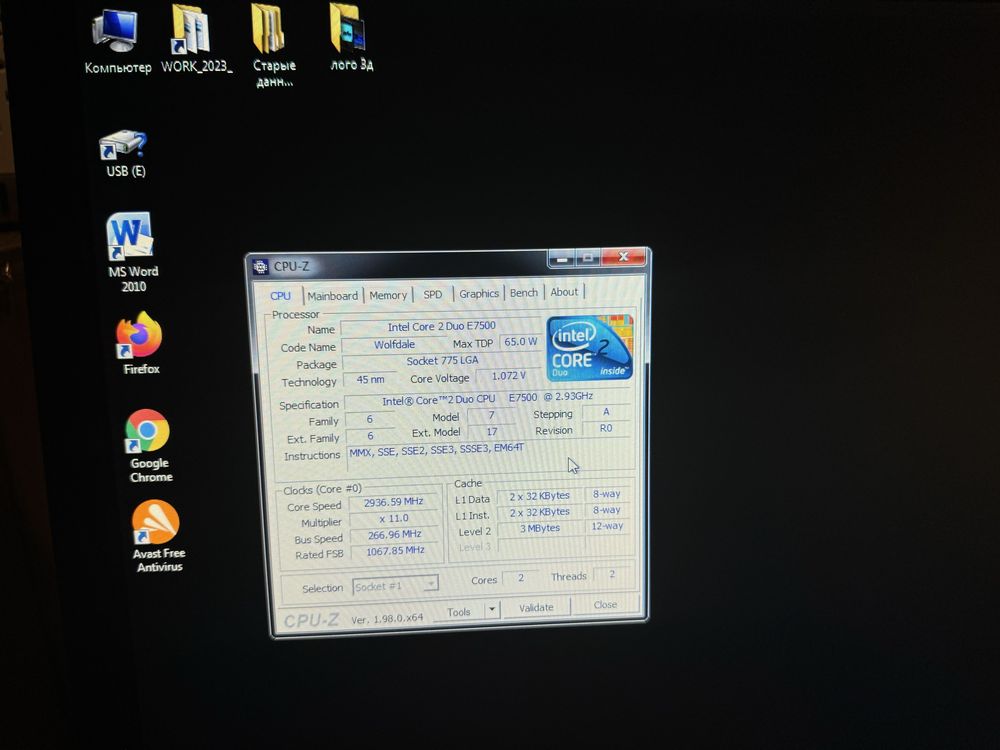Click the Ver. 1.98.0.x64 version text
This screenshot has height=750, width=1000.
(387, 619)
